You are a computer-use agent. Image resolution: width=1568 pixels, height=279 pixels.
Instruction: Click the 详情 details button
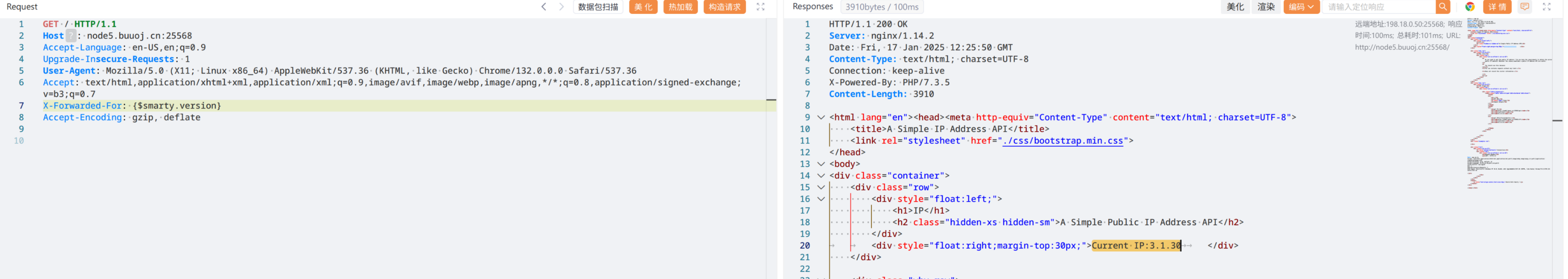click(1497, 7)
